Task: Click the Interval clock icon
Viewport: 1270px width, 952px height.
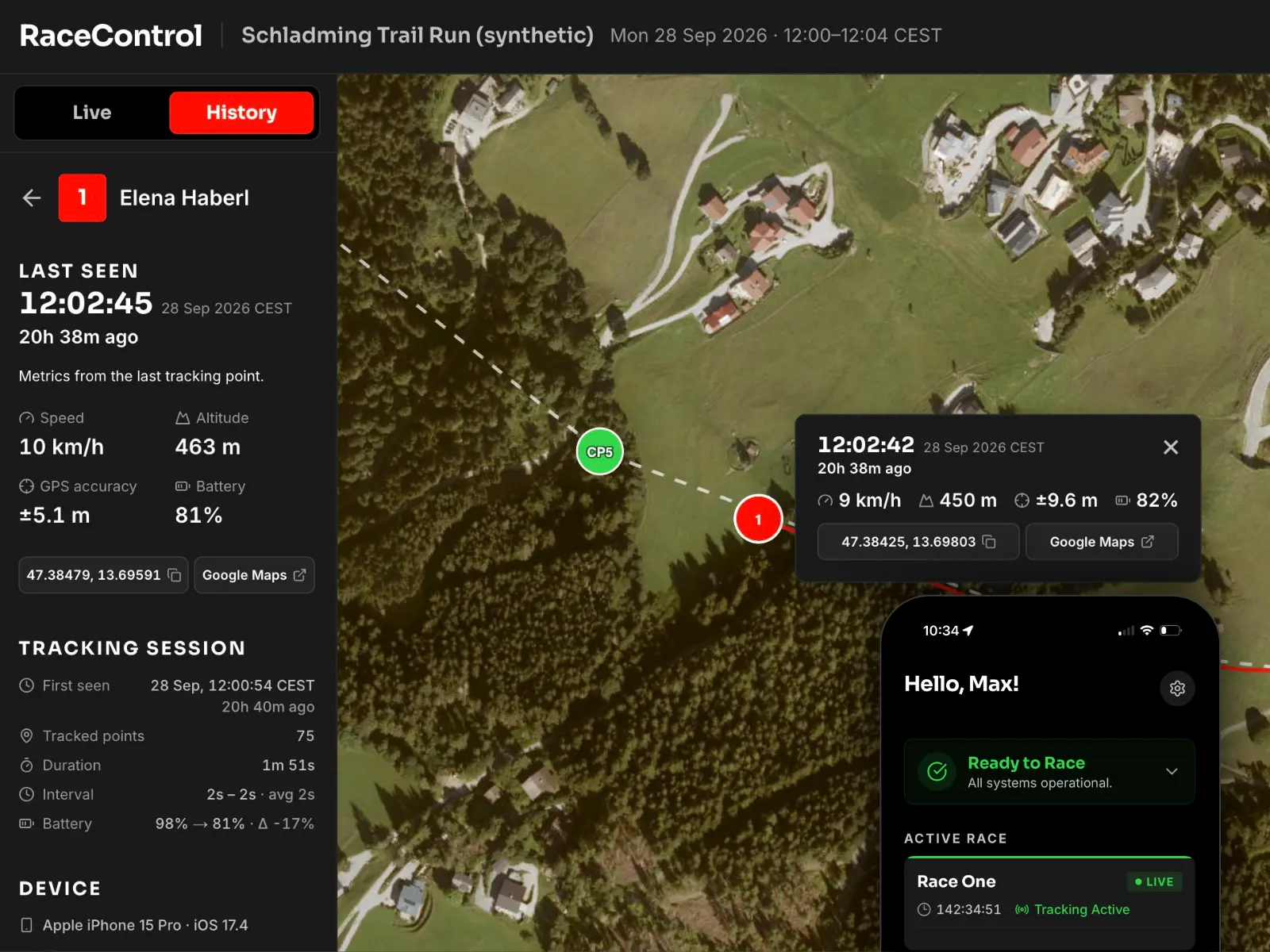Action: pos(26,794)
